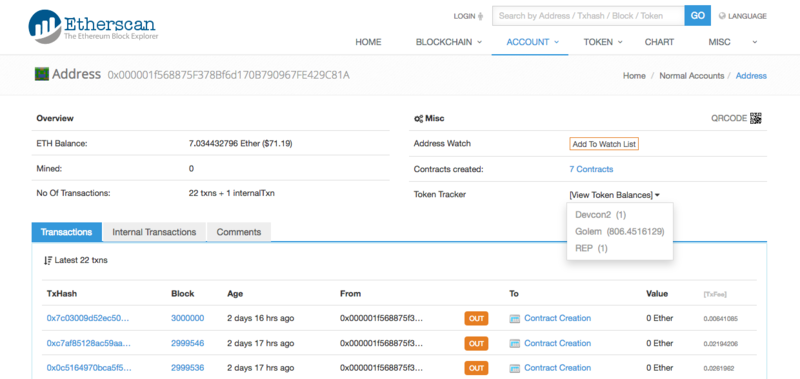Click the globe Language icon
The height and width of the screenshot is (379, 800).
[722, 16]
